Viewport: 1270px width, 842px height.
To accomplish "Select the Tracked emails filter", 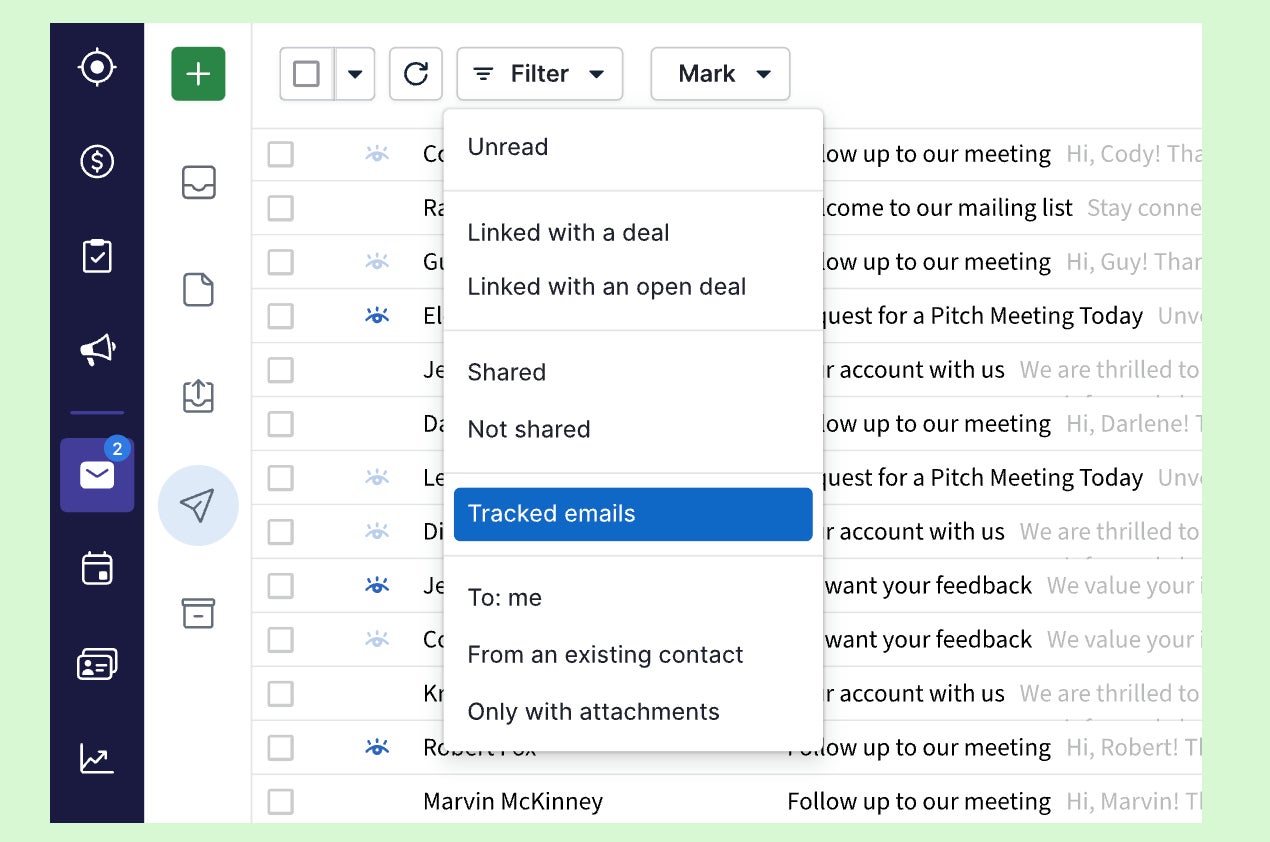I will point(633,514).
